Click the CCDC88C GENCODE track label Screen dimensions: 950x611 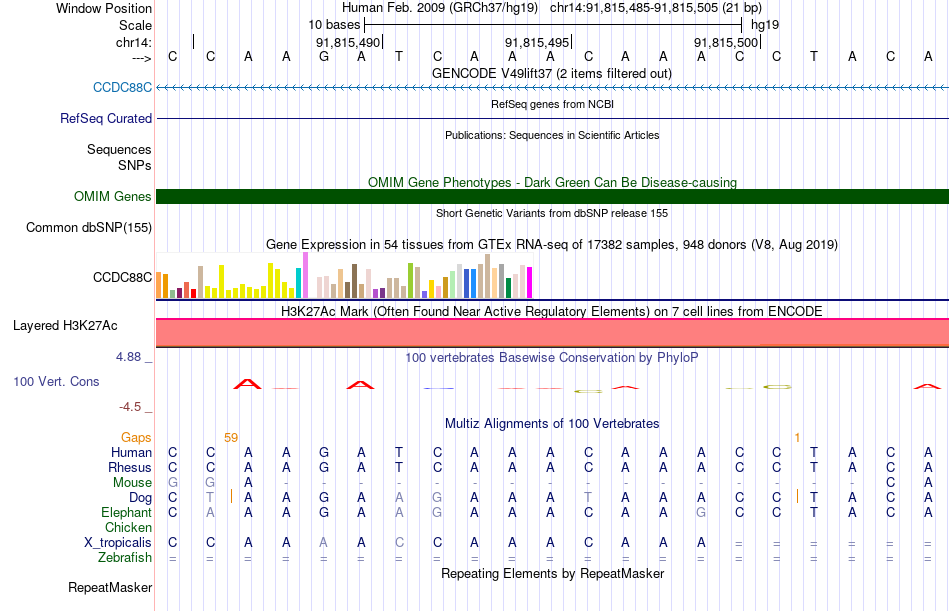[x=122, y=87]
